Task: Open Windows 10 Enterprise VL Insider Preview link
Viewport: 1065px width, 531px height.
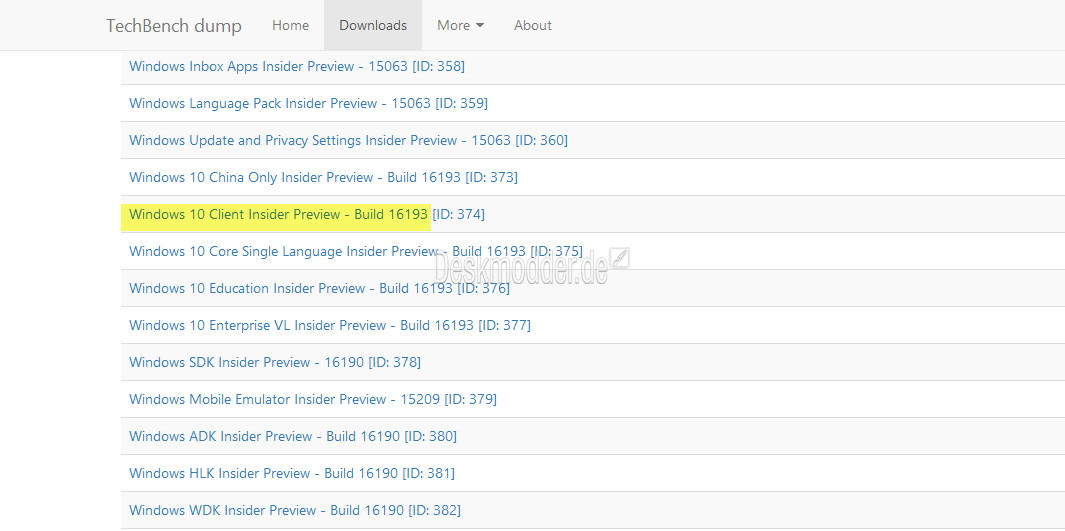Action: point(330,325)
